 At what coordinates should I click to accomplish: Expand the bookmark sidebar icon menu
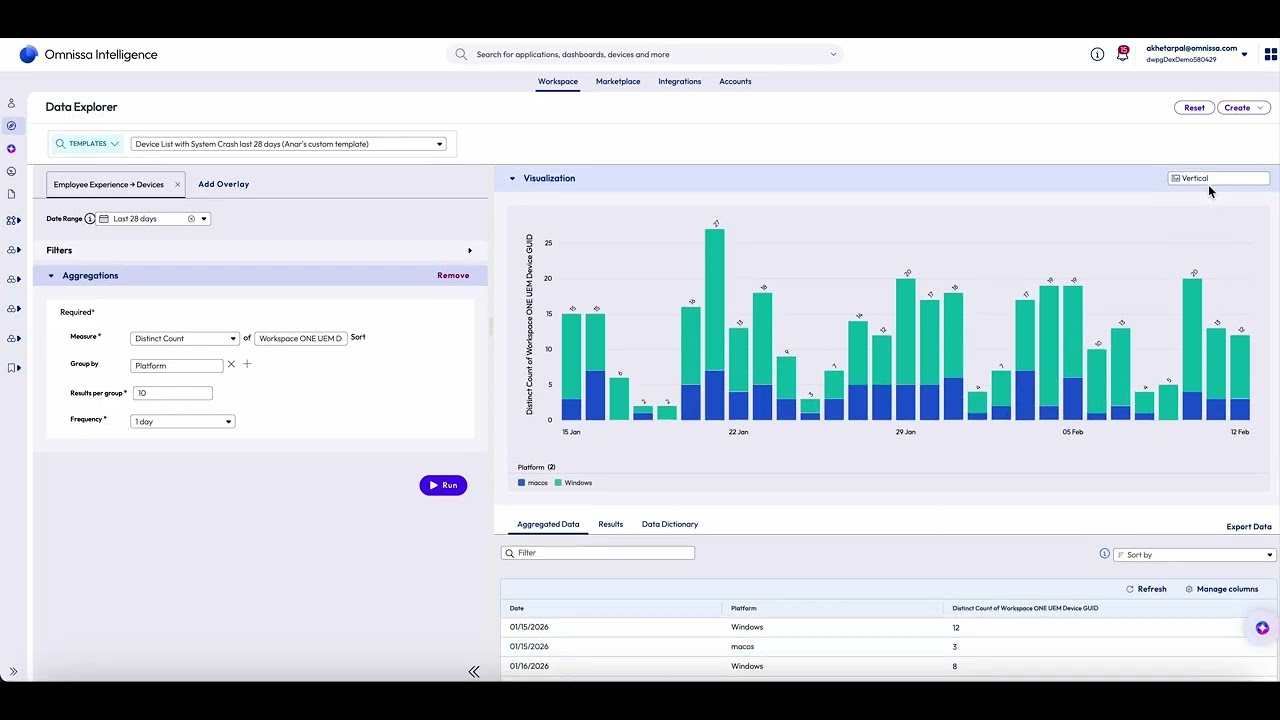pos(13,368)
